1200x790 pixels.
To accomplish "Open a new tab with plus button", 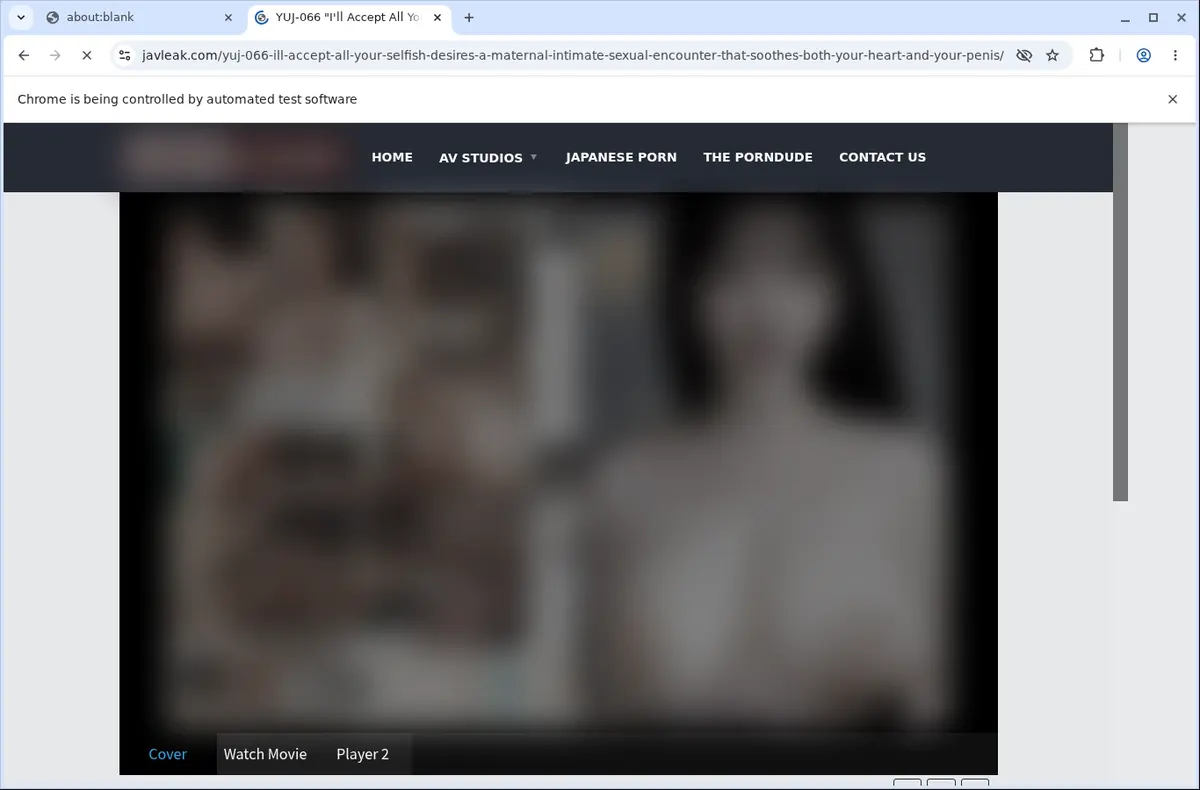I will (x=469, y=17).
